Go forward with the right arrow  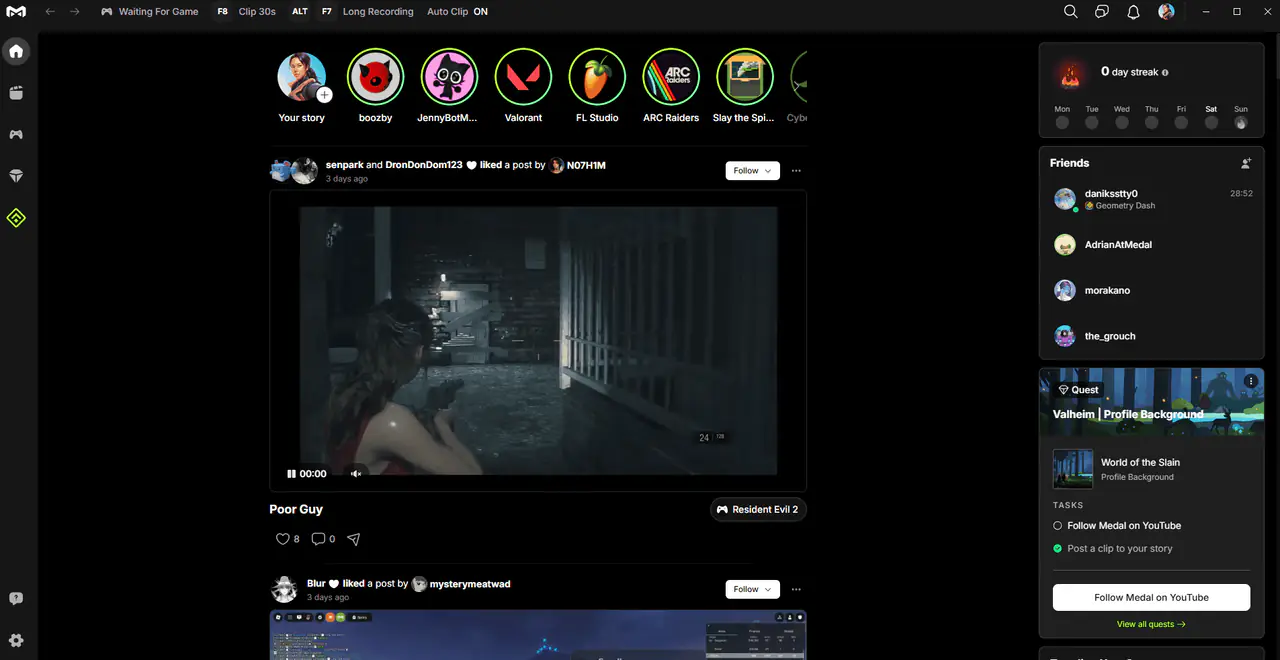tap(75, 12)
